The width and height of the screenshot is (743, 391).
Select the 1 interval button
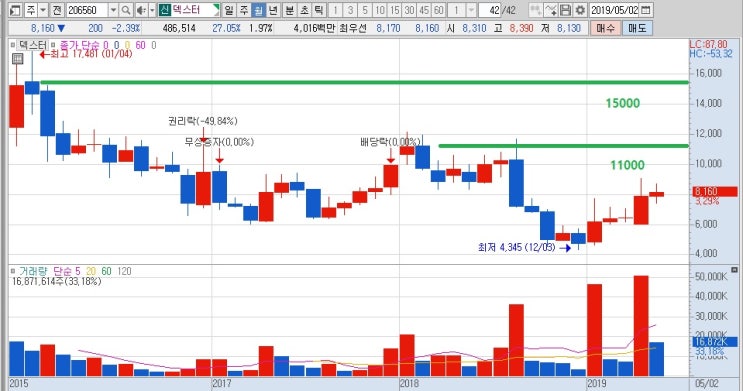[x=335, y=10]
